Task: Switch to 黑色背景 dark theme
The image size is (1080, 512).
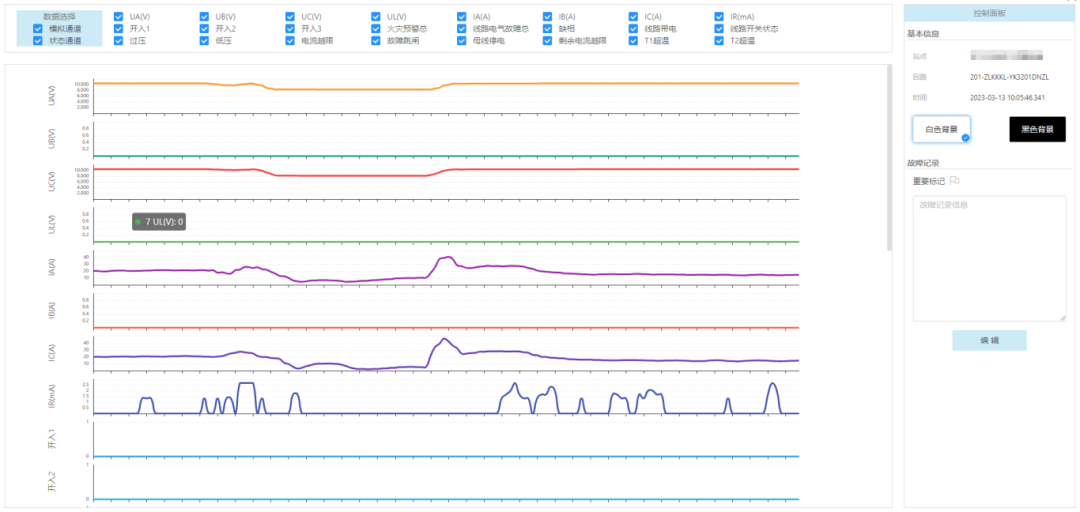Action: point(1037,129)
